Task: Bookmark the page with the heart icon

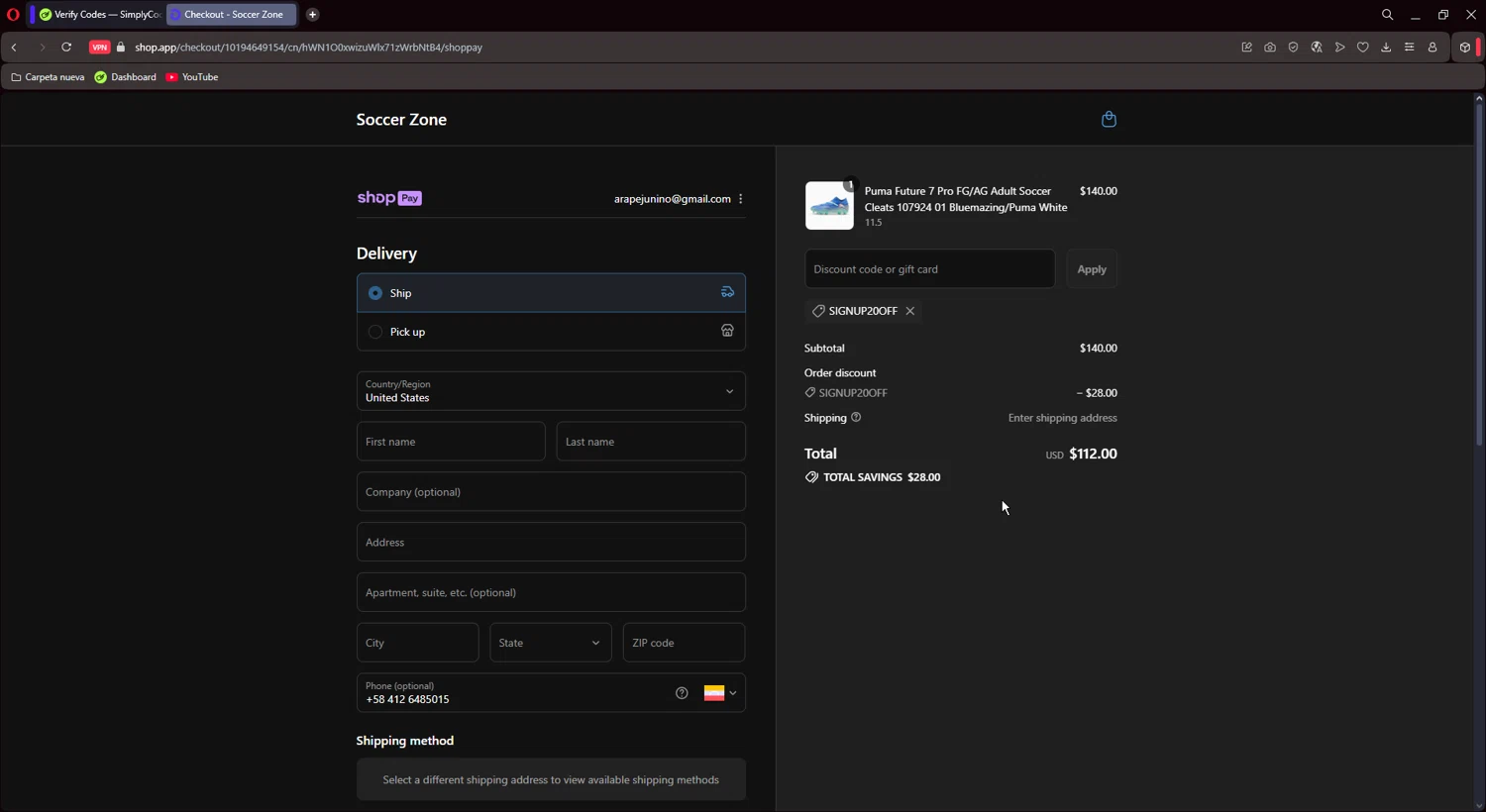Action: 1363,48
